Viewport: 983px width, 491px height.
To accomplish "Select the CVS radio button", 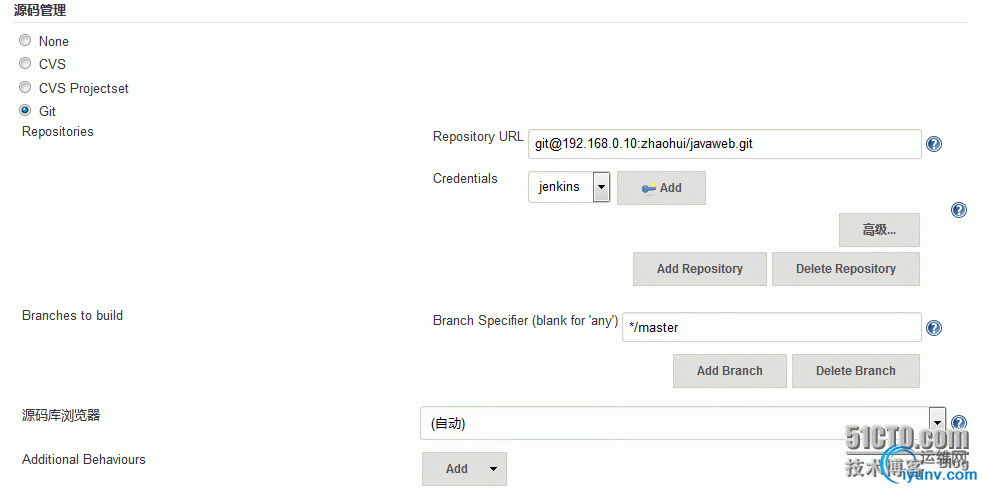I will pos(25,63).
